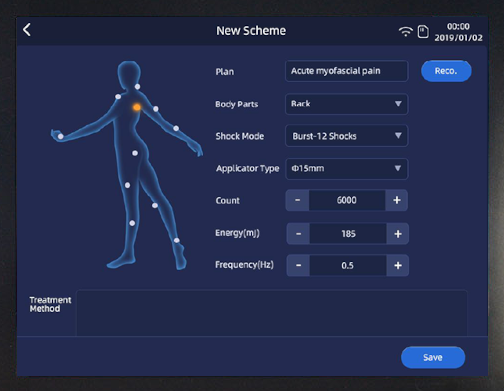Image resolution: width=504 pixels, height=391 pixels.
Task: Select the ankle point on the raised leg
Action: click(177, 240)
